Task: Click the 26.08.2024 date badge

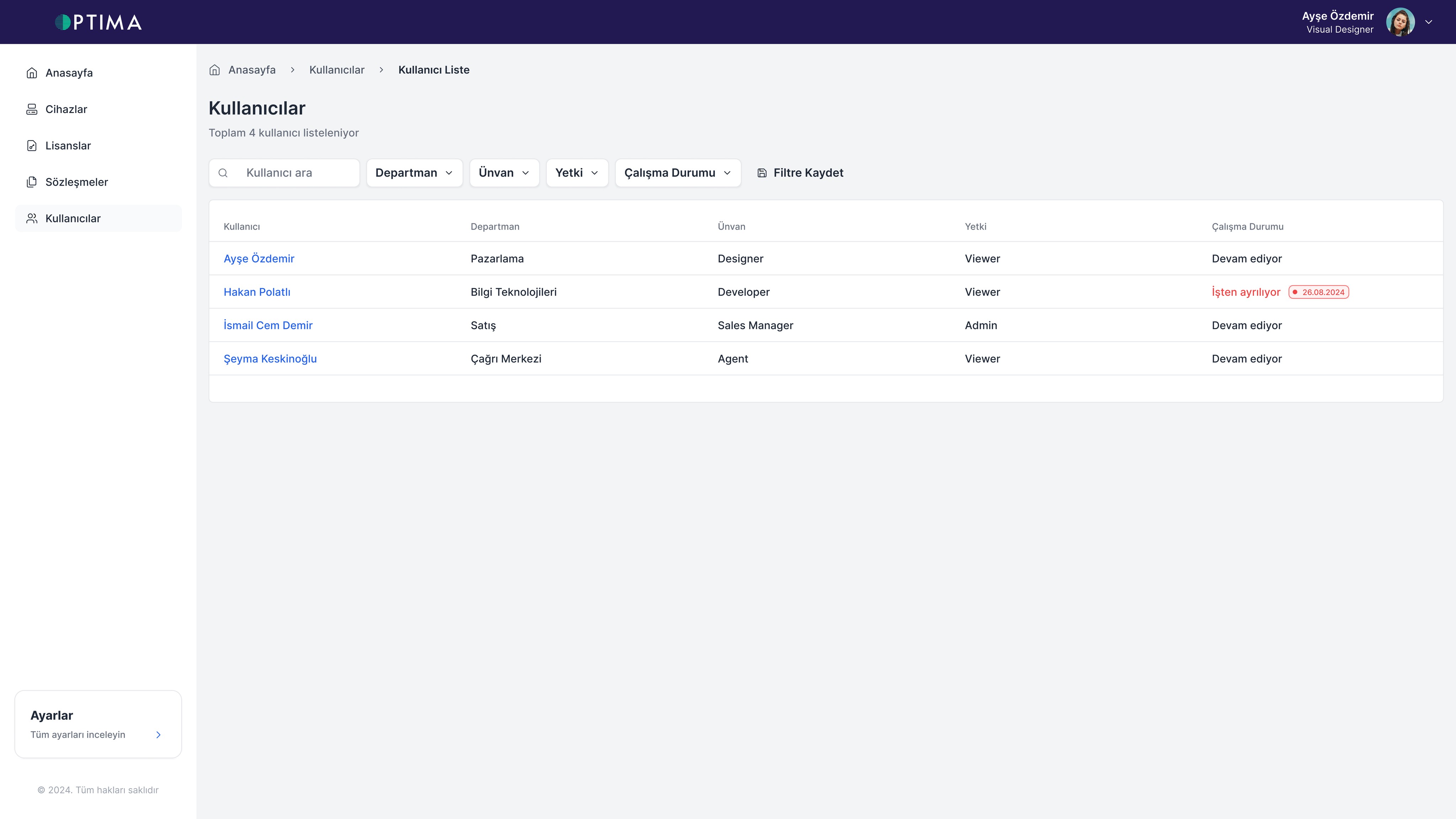Action: [1319, 292]
